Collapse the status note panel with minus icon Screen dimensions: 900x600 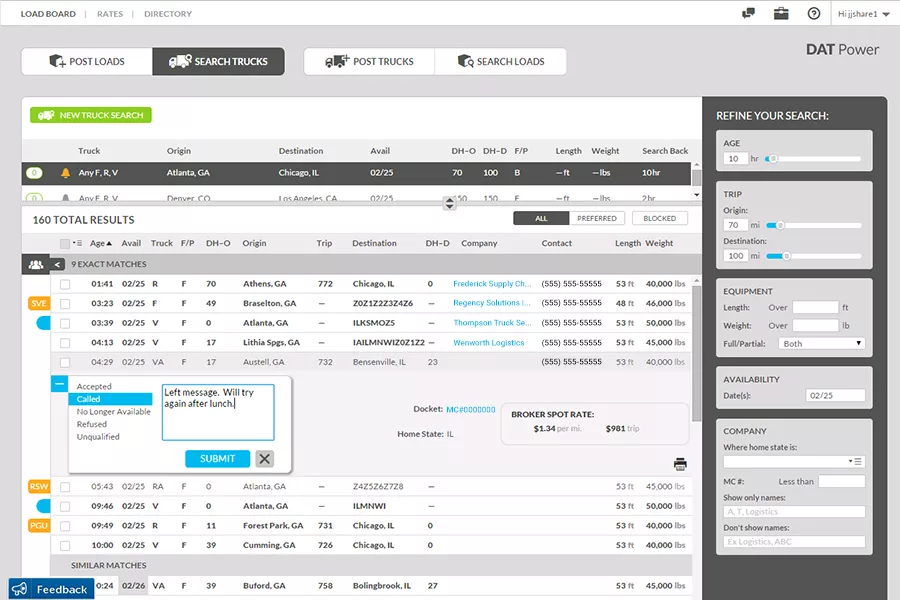point(59,384)
